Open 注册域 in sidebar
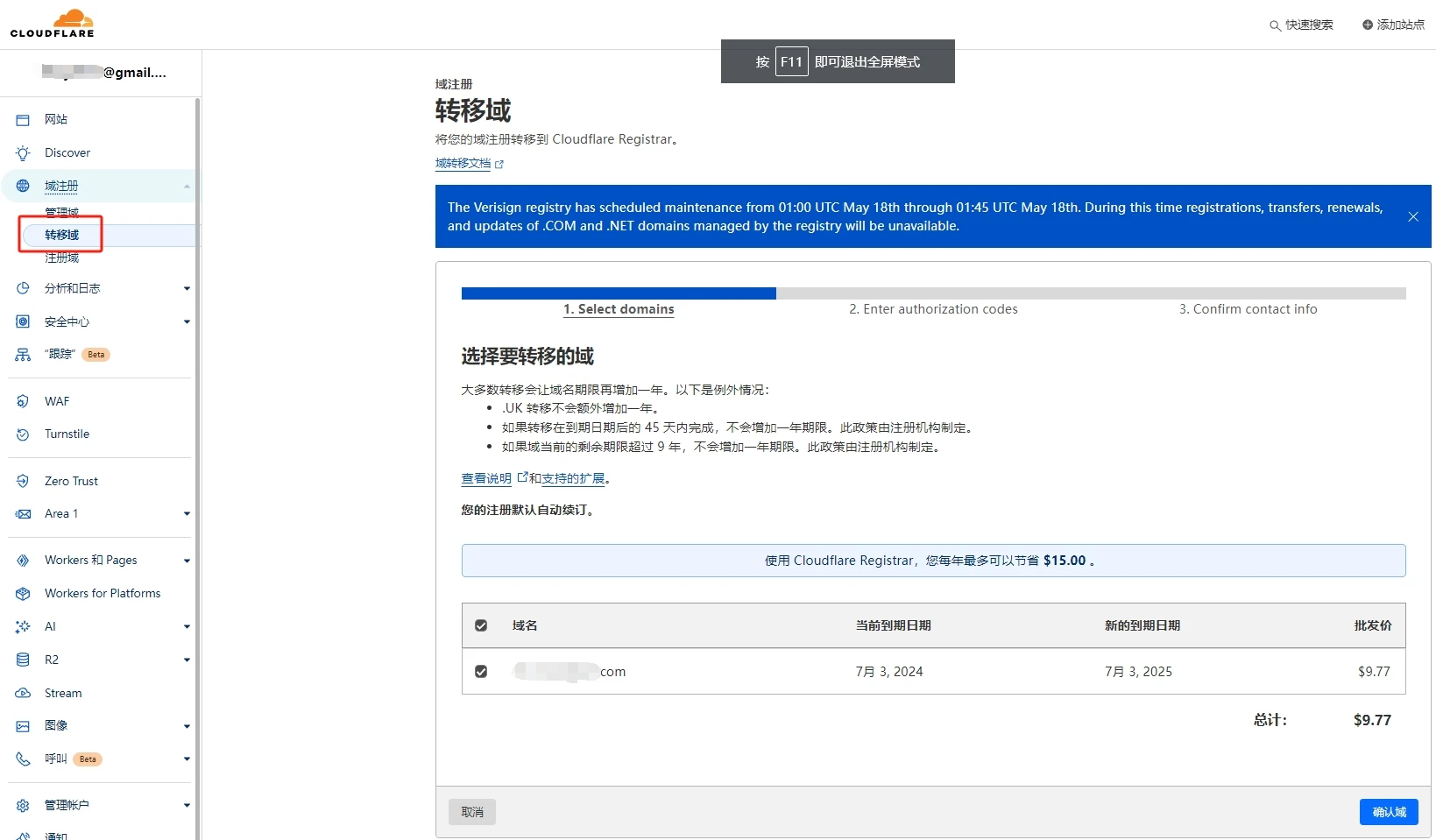Screen dimensions: 1436x840 coord(61,258)
